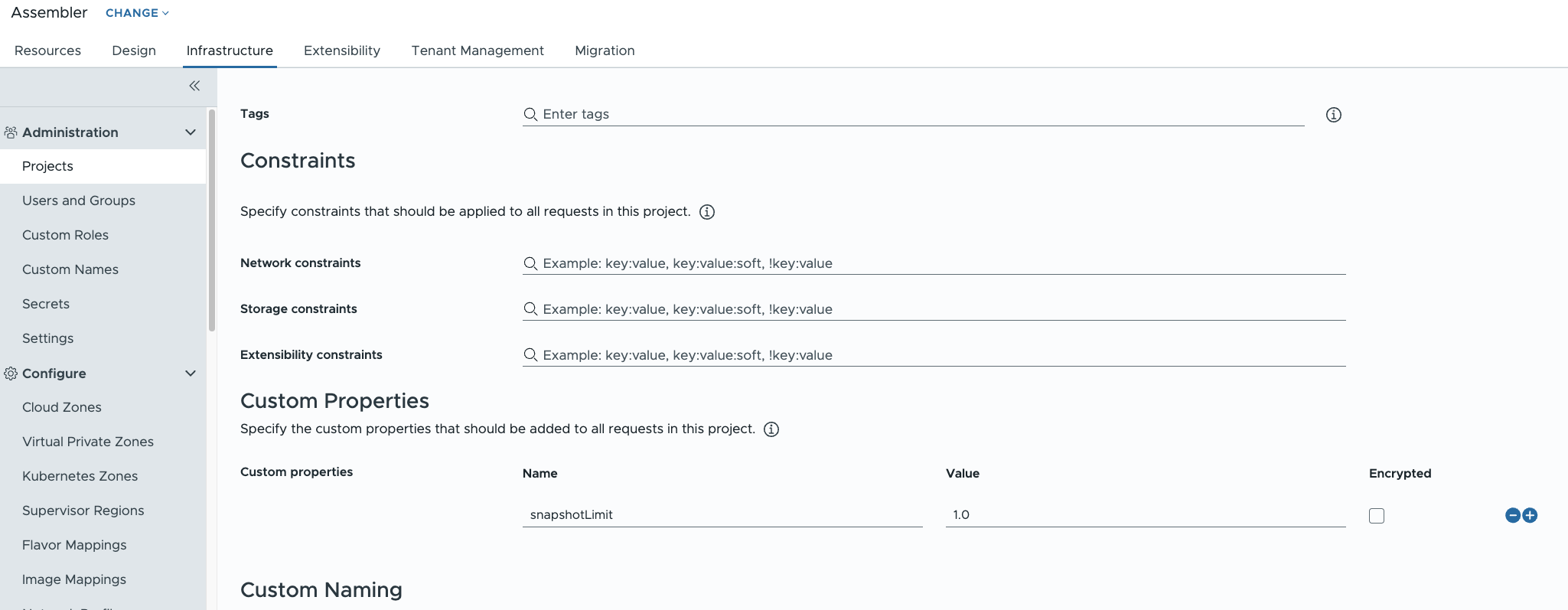Add a custom property with the plus icon

coord(1530,515)
